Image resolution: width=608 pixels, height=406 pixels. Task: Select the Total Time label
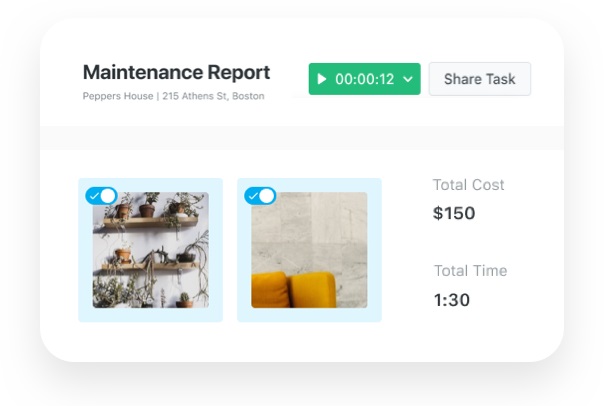click(470, 271)
